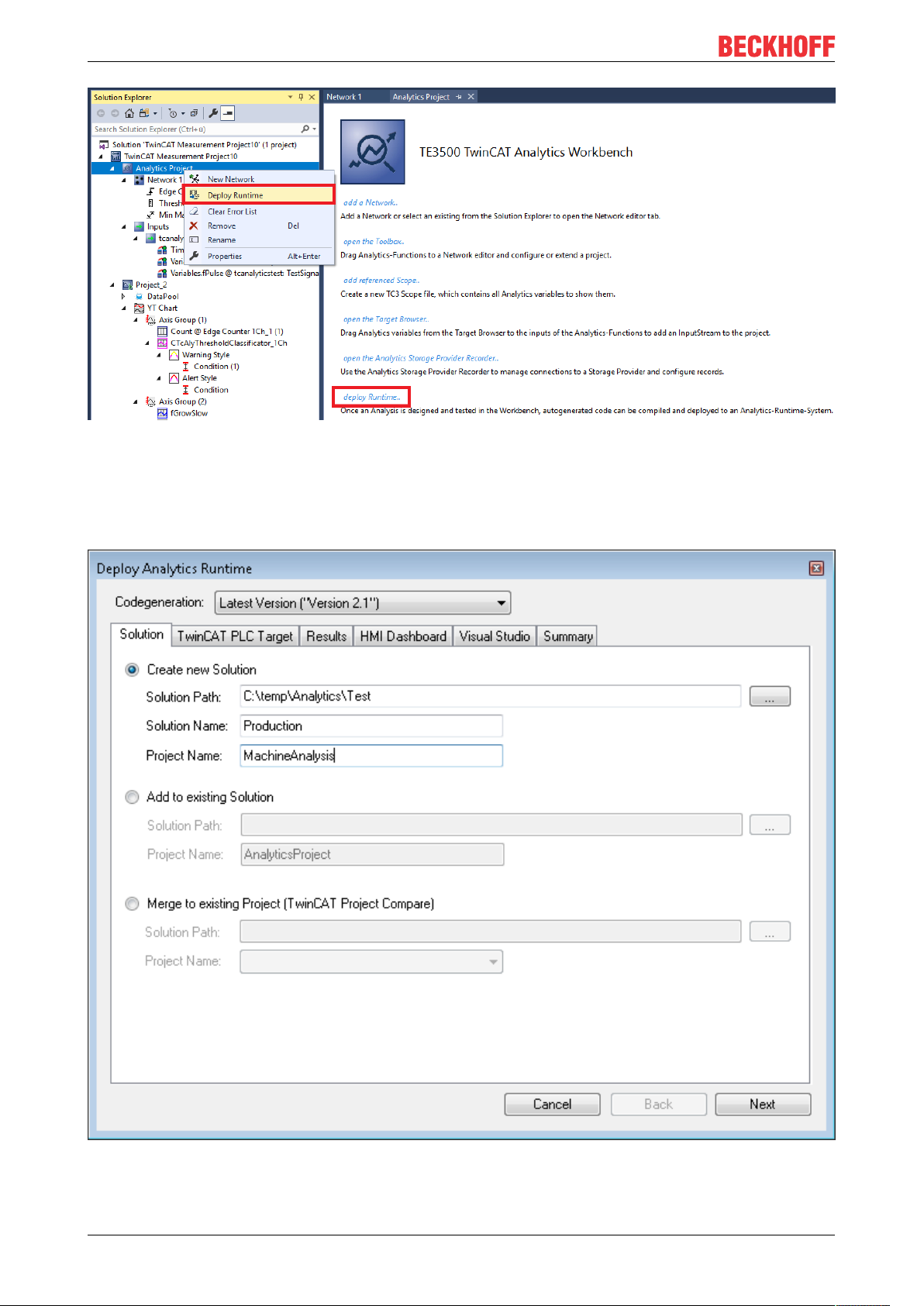Switch to the Visual Studio tab
The width and height of the screenshot is (924, 1306).
495,636
